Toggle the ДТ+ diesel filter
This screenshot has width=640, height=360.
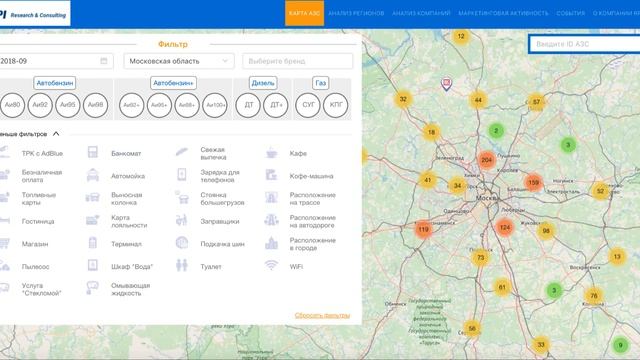276,105
